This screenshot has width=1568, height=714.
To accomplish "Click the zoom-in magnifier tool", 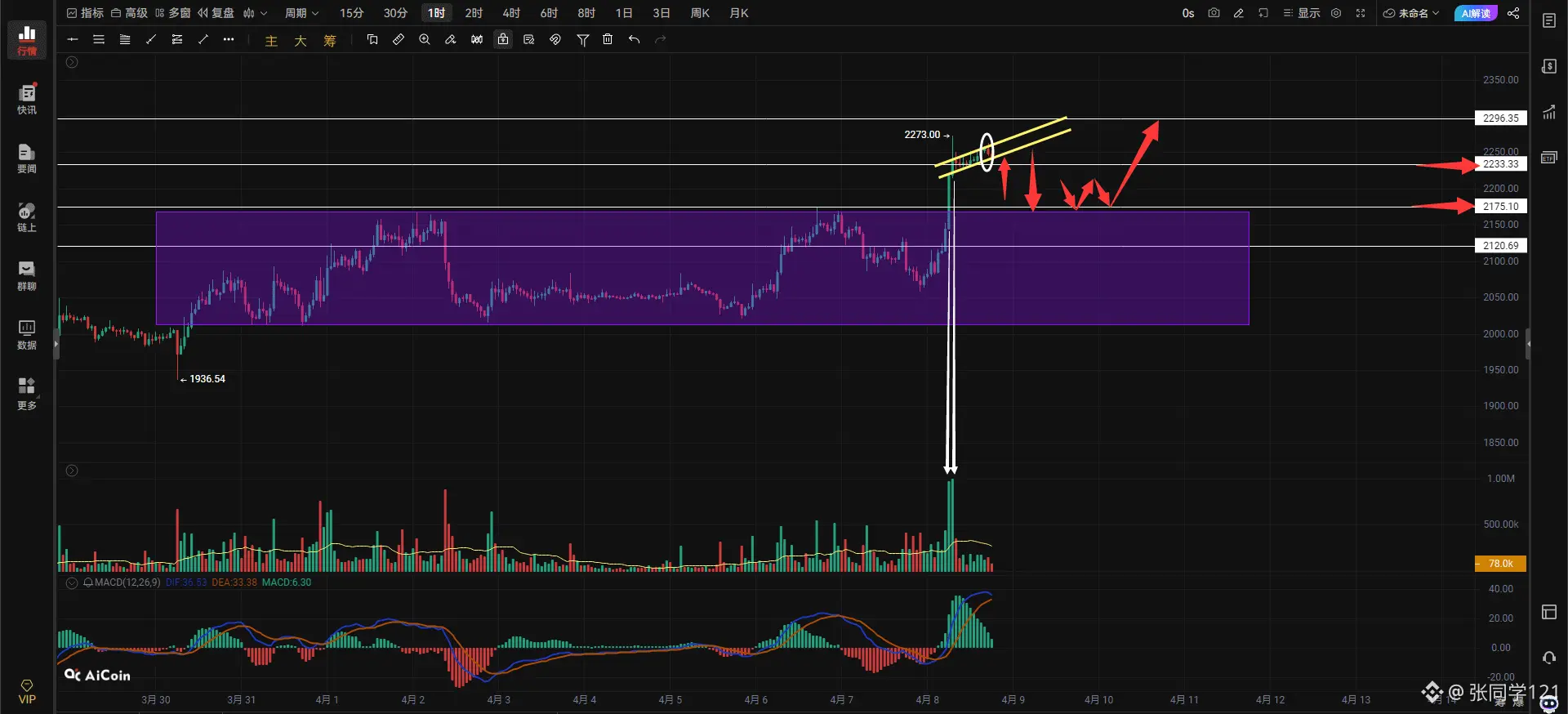I will [x=425, y=39].
